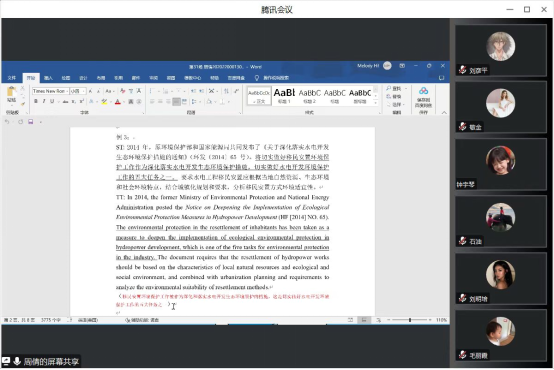Open the File tab in Word
Image resolution: width=554 pixels, height=370 pixels.
pos(12,78)
